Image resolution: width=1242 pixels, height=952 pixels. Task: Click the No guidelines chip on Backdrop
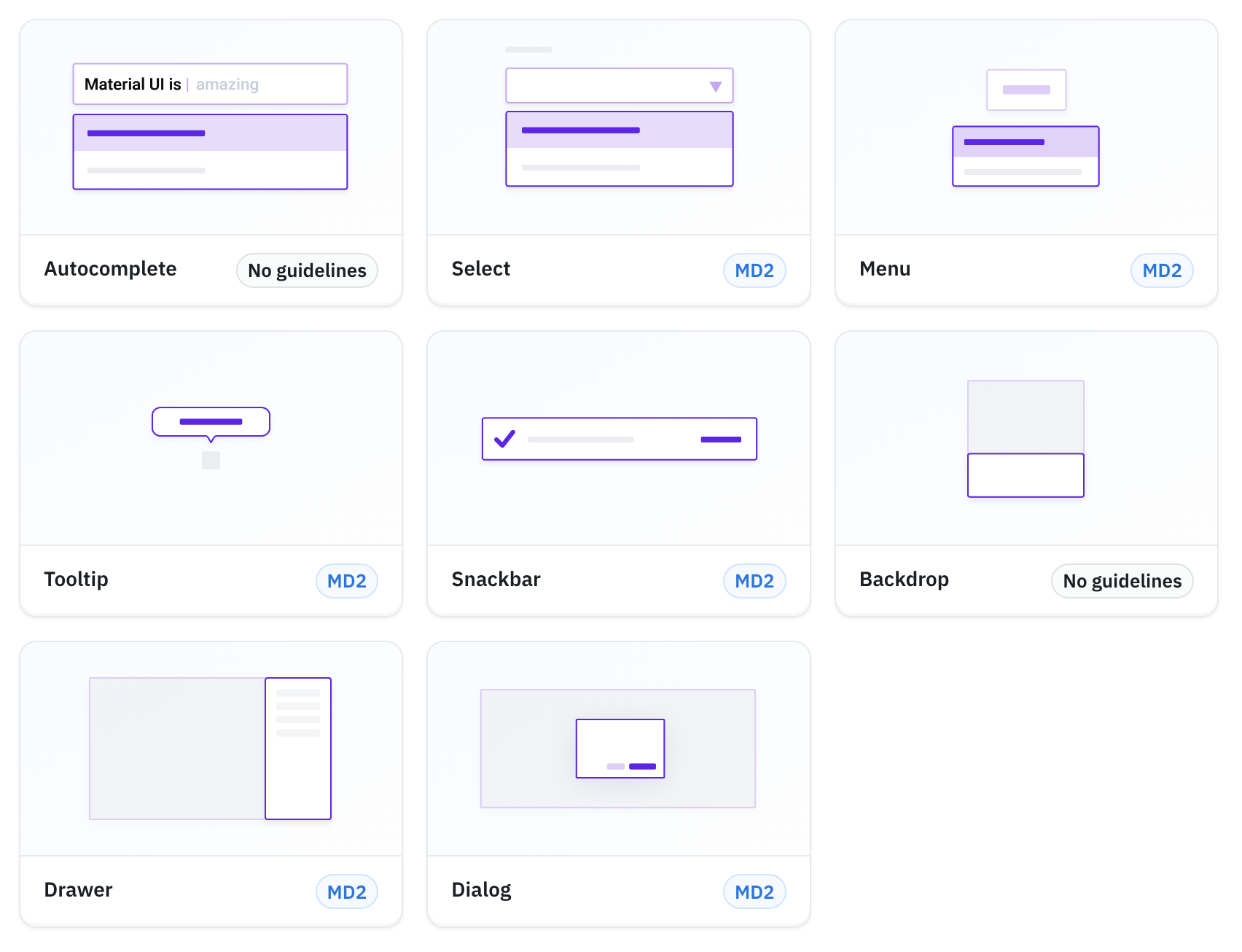pyautogui.click(x=1122, y=581)
